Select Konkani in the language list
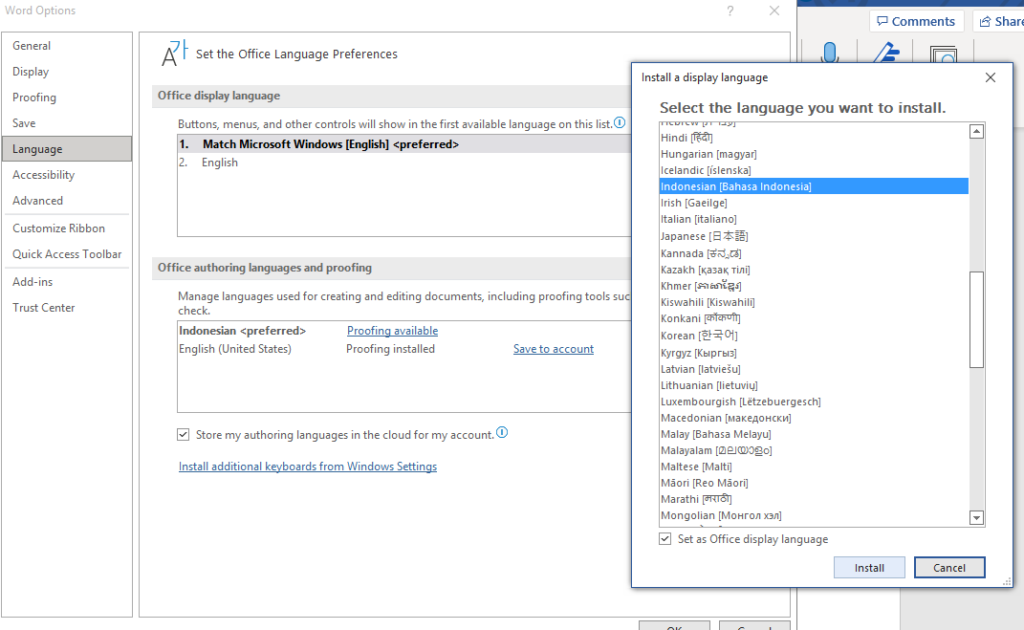The image size is (1024, 630). (x=814, y=319)
